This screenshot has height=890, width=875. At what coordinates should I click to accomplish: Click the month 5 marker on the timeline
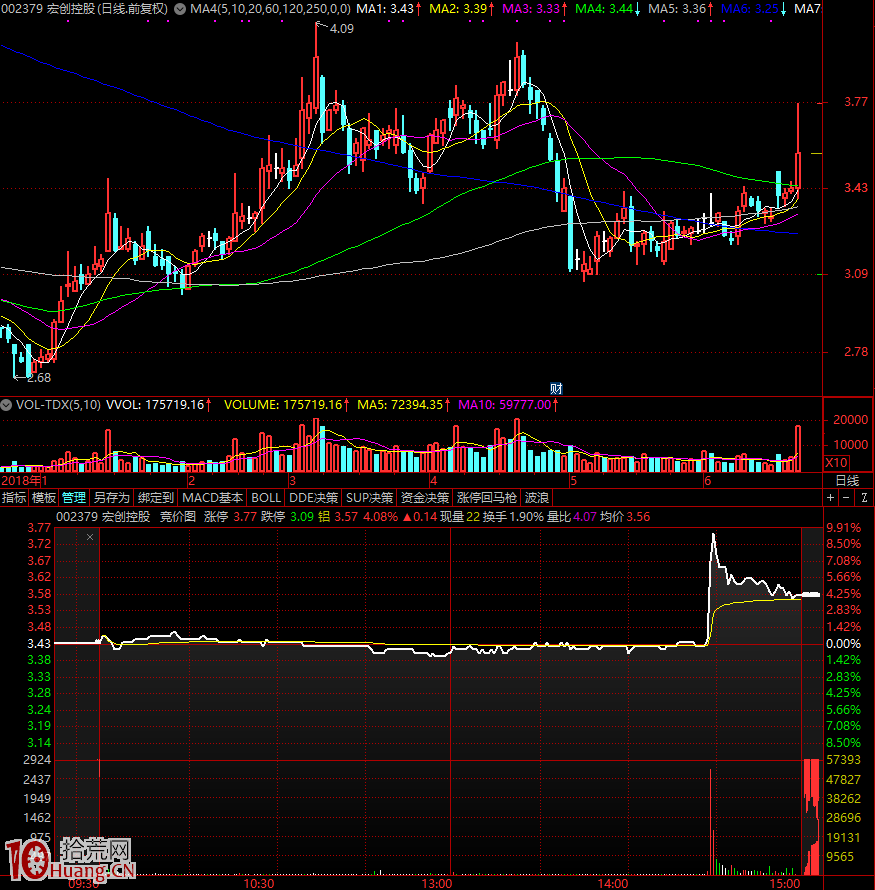pos(573,481)
